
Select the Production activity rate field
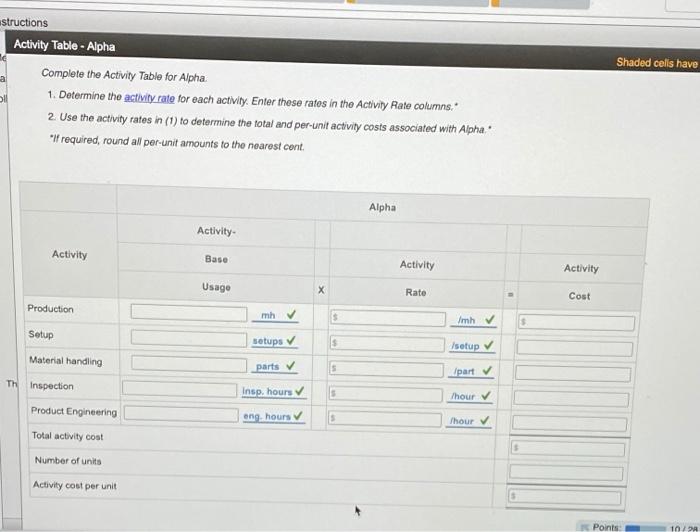tap(388, 318)
